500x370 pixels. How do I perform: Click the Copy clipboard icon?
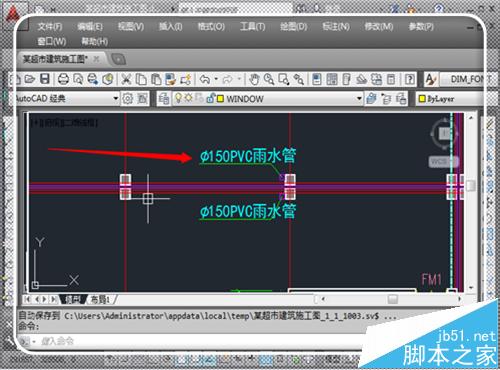pyautogui.click(x=142, y=79)
